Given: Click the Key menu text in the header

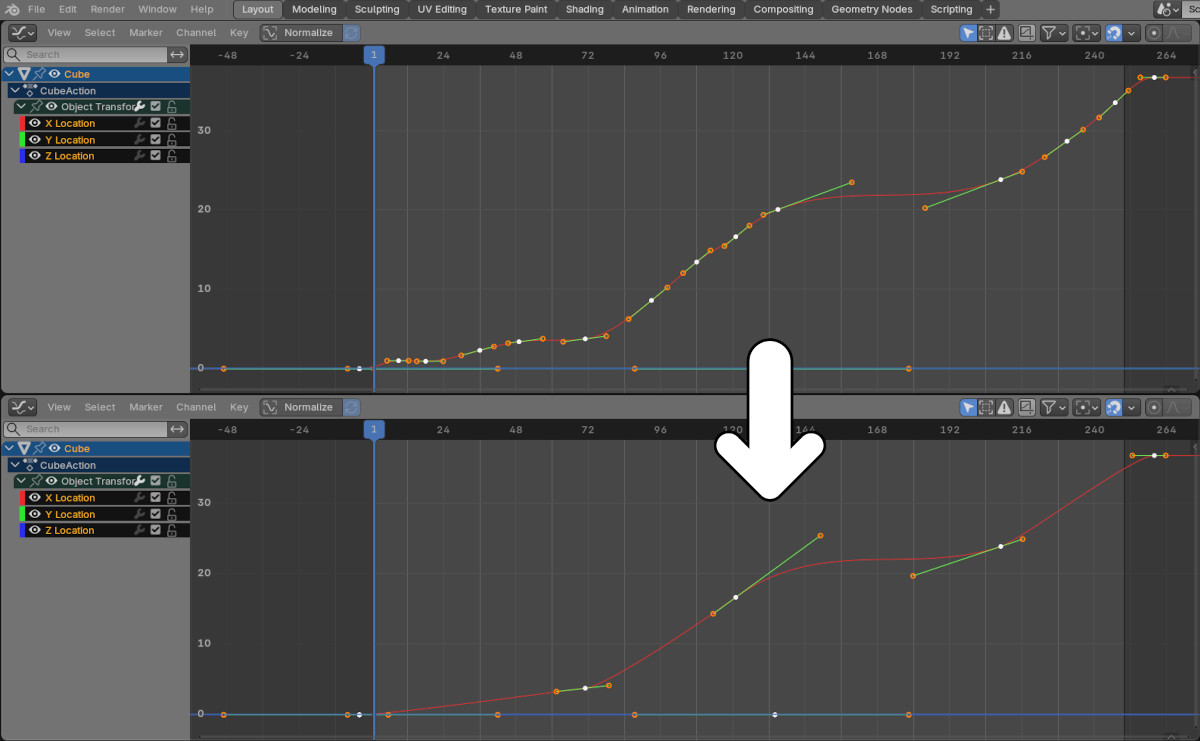Looking at the screenshot, I should coord(239,32).
